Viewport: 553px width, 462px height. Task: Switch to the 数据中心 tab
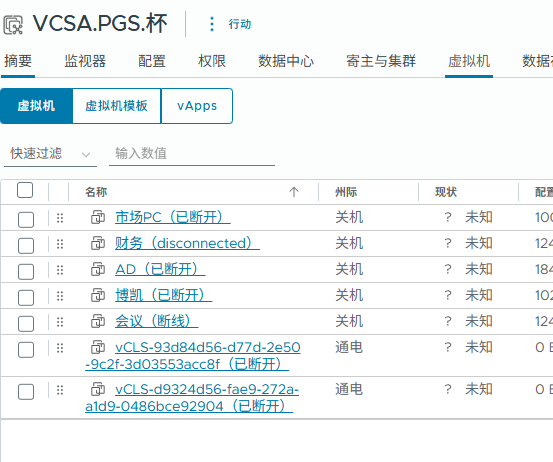tap(286, 61)
